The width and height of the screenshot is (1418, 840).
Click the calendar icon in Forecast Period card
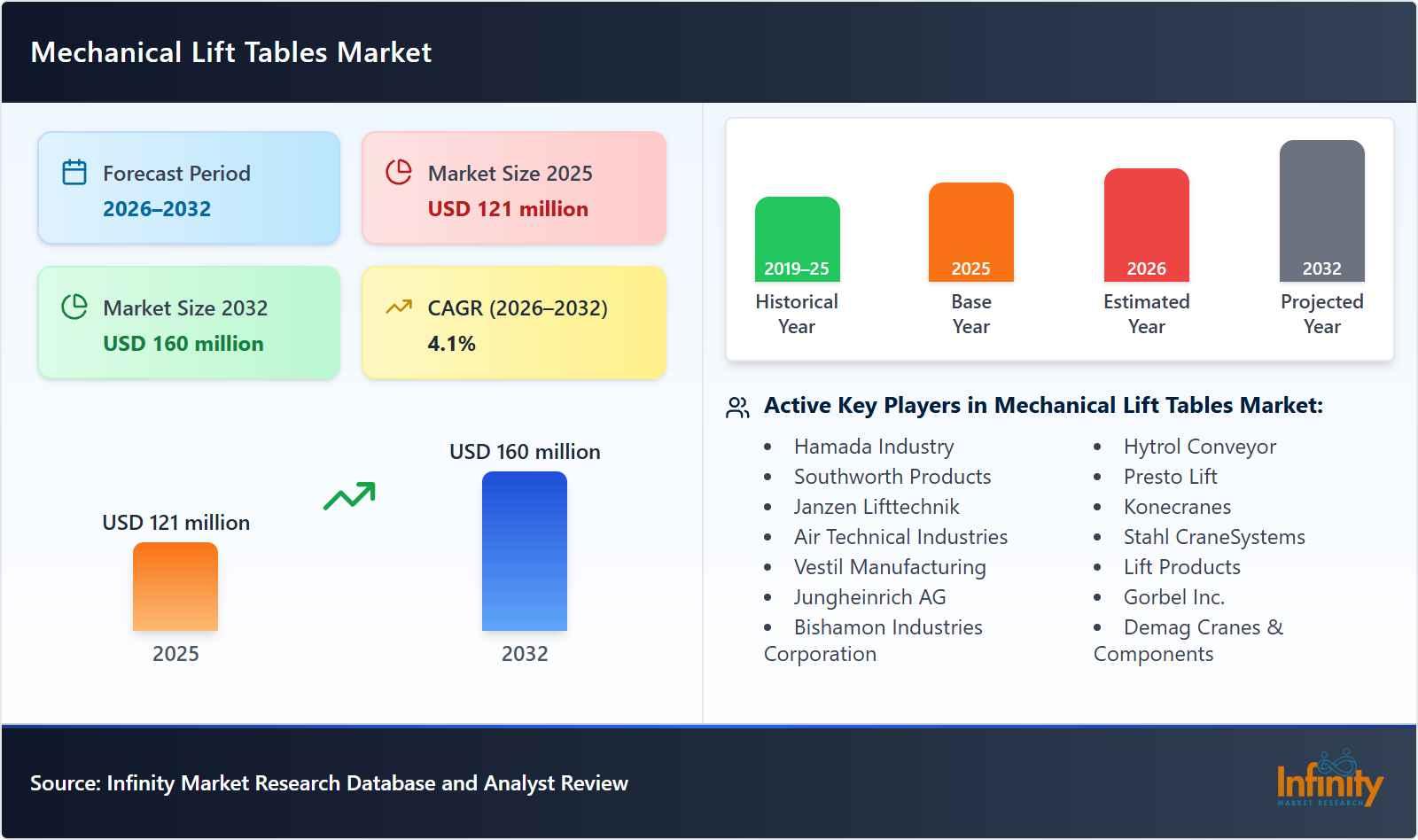click(x=73, y=173)
